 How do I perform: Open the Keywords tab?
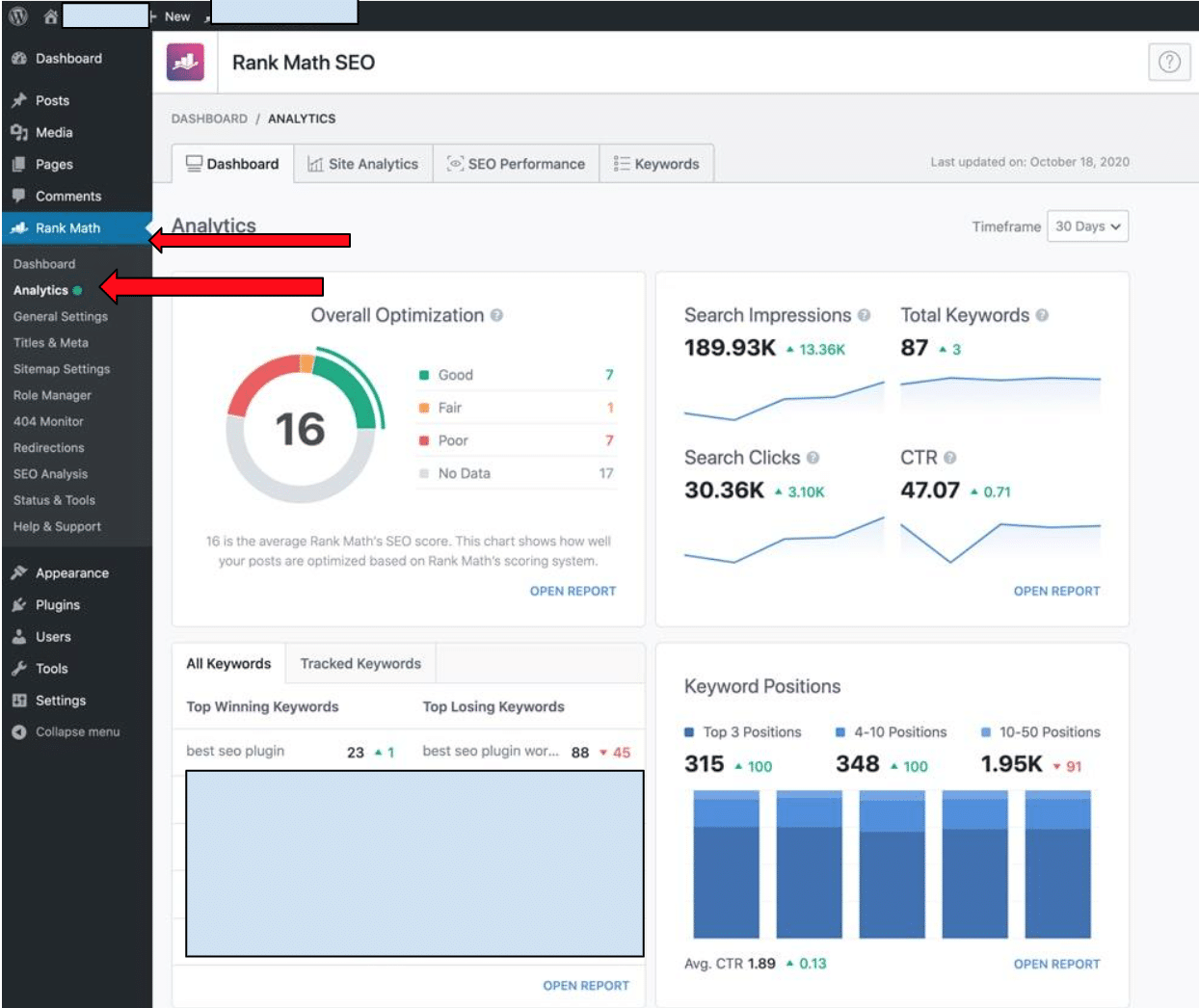click(x=656, y=164)
